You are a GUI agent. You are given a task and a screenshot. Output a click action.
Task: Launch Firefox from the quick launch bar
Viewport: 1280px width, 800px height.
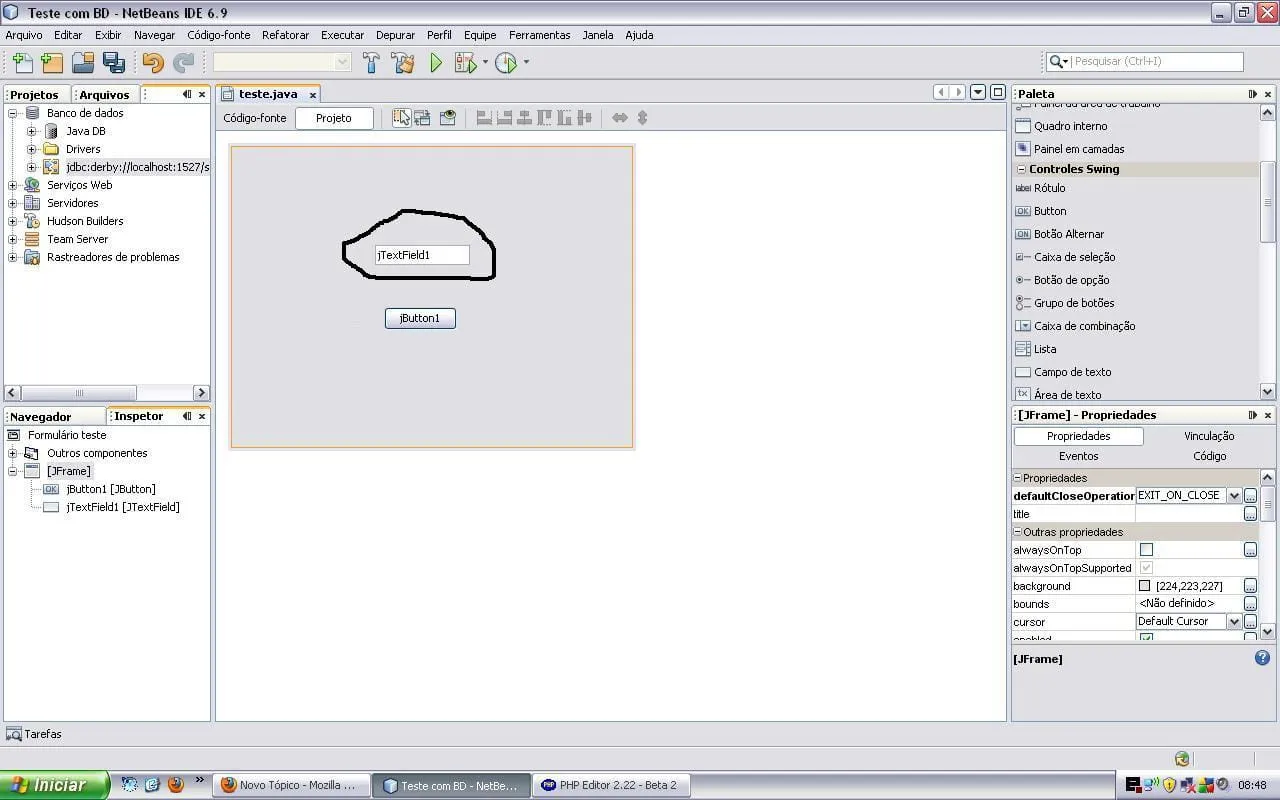pyautogui.click(x=176, y=785)
